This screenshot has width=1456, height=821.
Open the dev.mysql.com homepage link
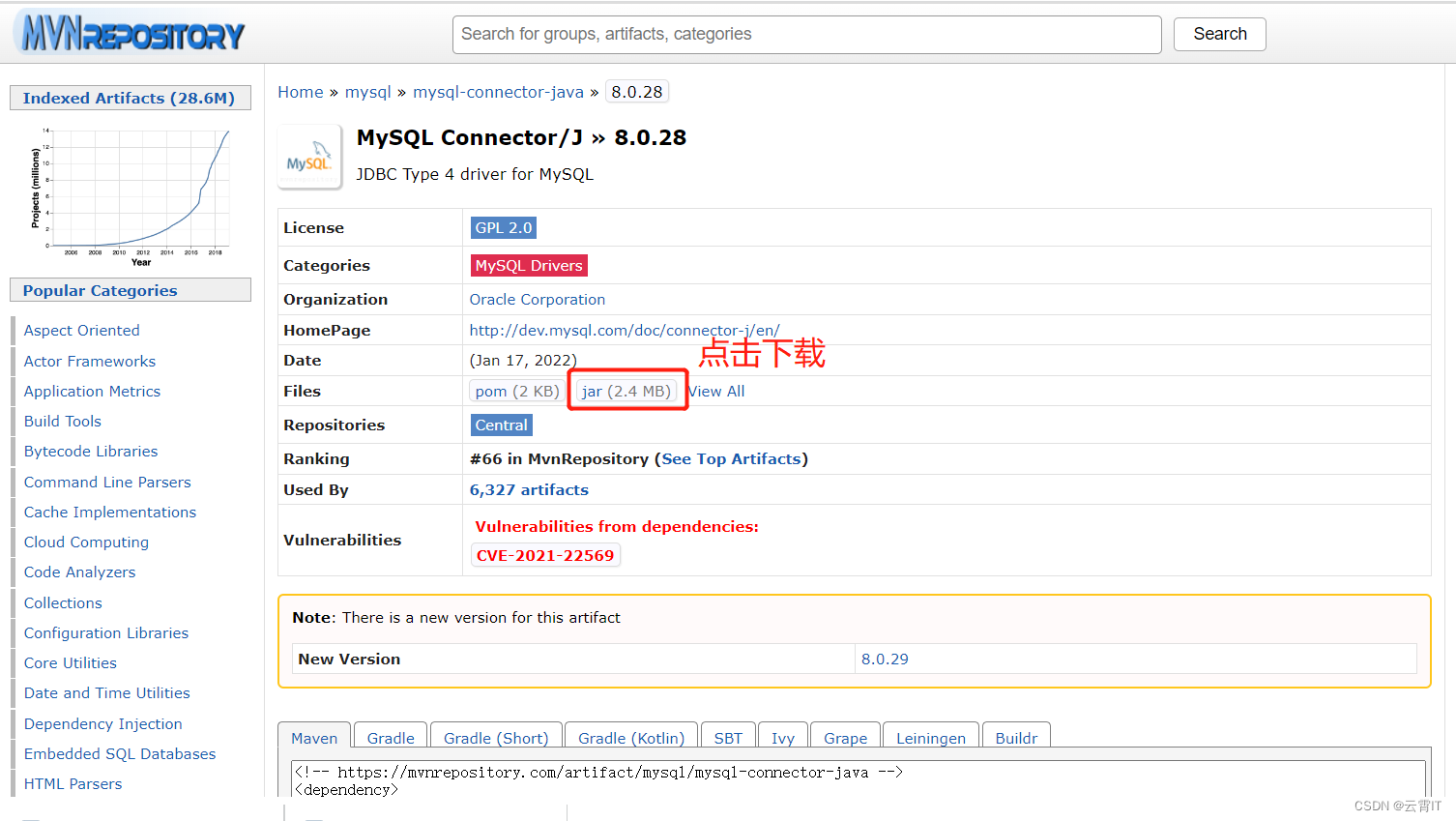click(625, 330)
